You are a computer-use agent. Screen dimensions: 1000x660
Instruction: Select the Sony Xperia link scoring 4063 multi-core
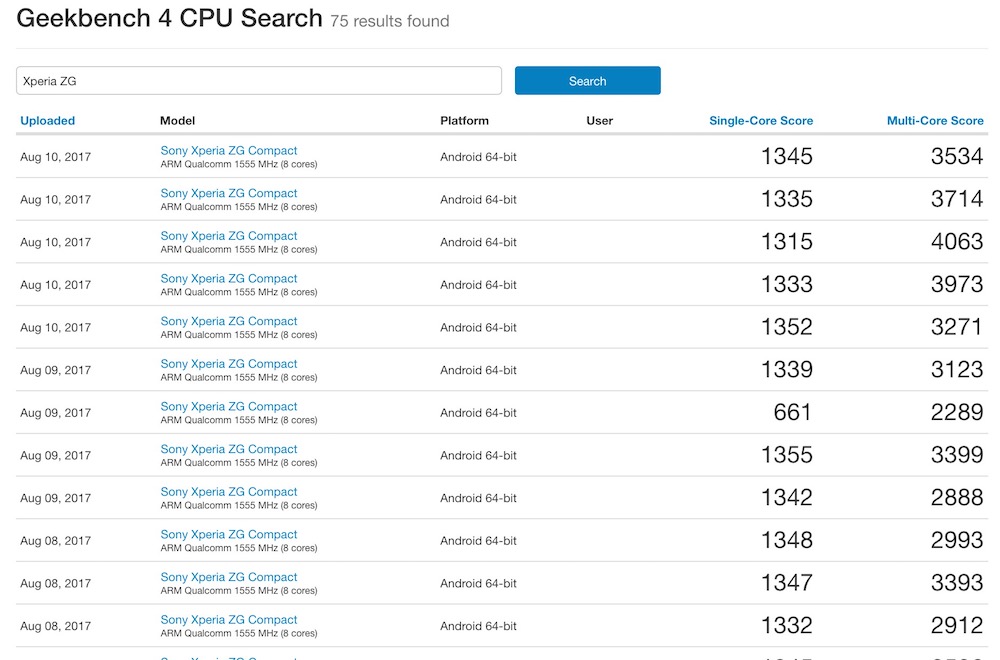[229, 236]
